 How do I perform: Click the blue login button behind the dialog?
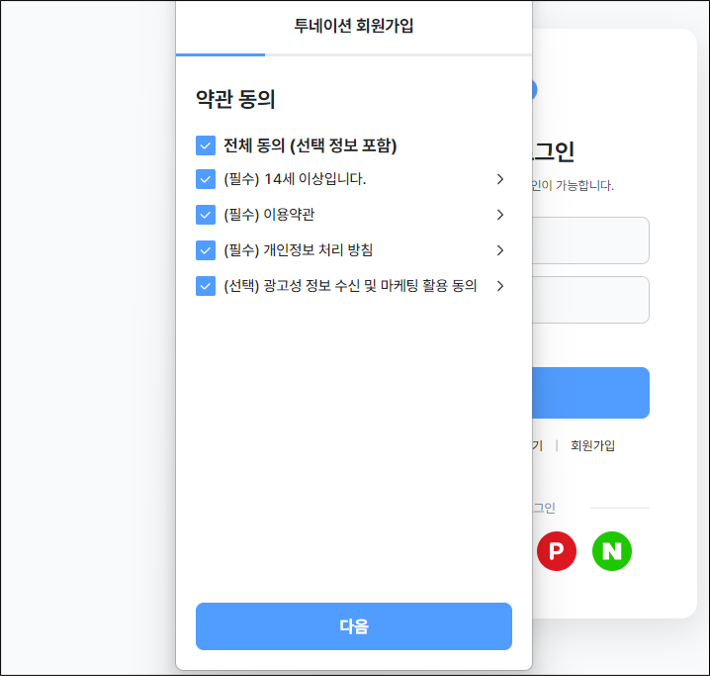591,393
